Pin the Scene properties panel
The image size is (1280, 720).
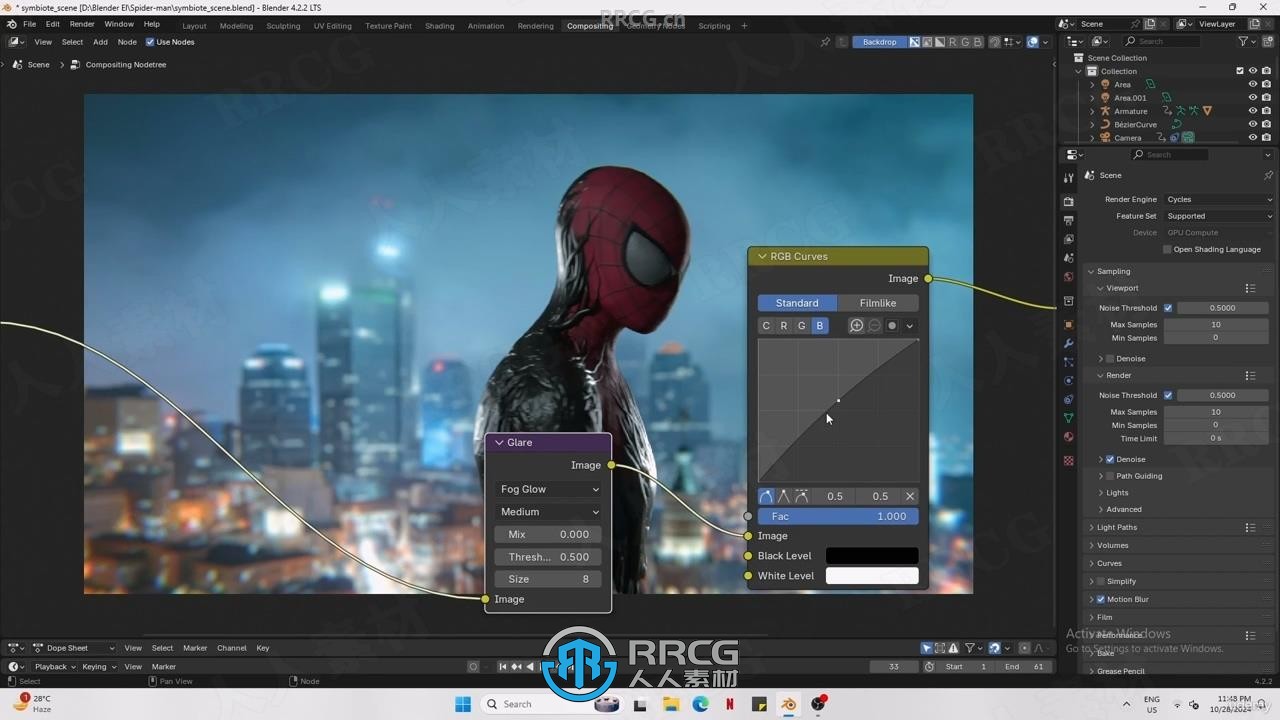tap(1268, 175)
